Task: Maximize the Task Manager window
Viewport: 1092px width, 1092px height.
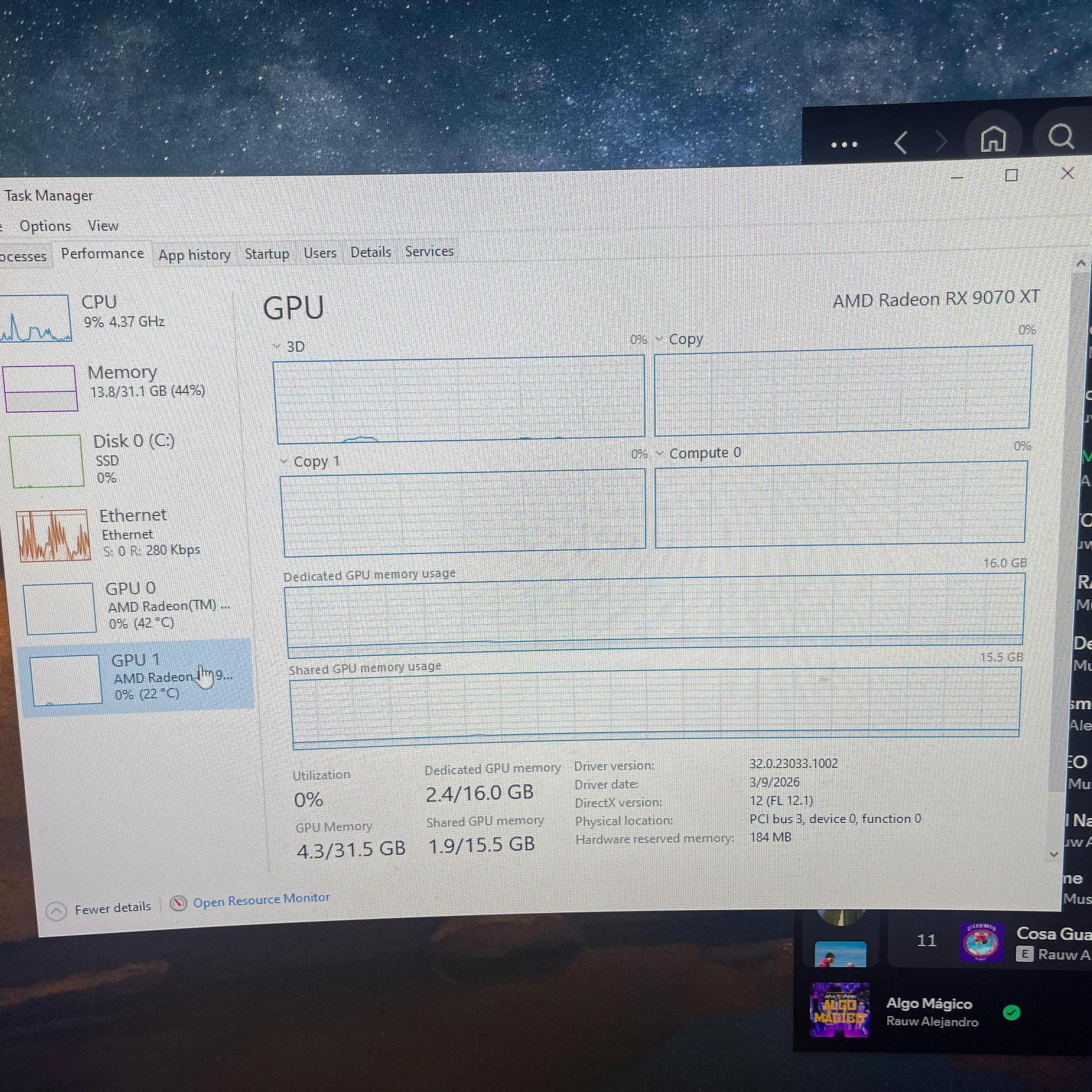Action: tap(1011, 175)
